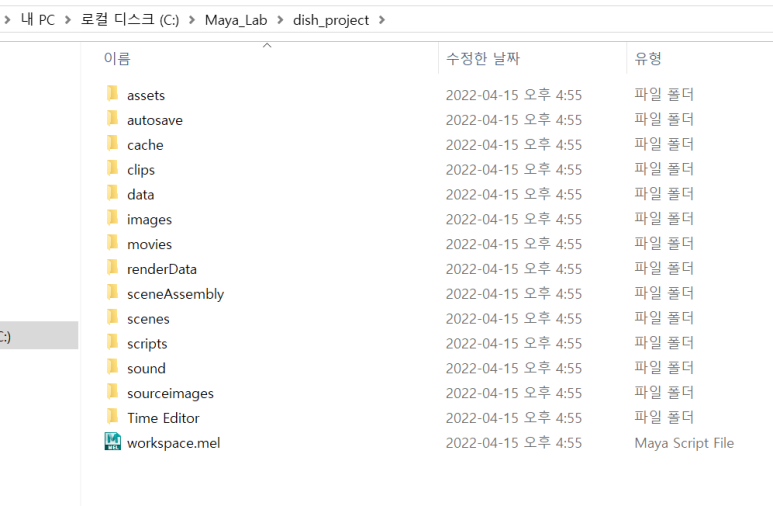Select the data folder icon
The height and width of the screenshot is (506, 773).
click(112, 193)
